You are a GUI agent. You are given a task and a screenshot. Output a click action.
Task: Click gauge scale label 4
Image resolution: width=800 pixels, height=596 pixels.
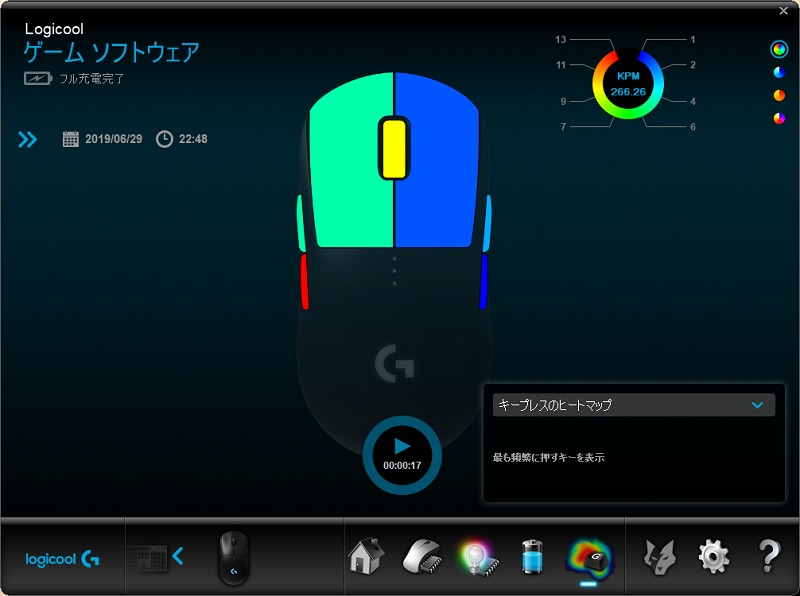693,102
